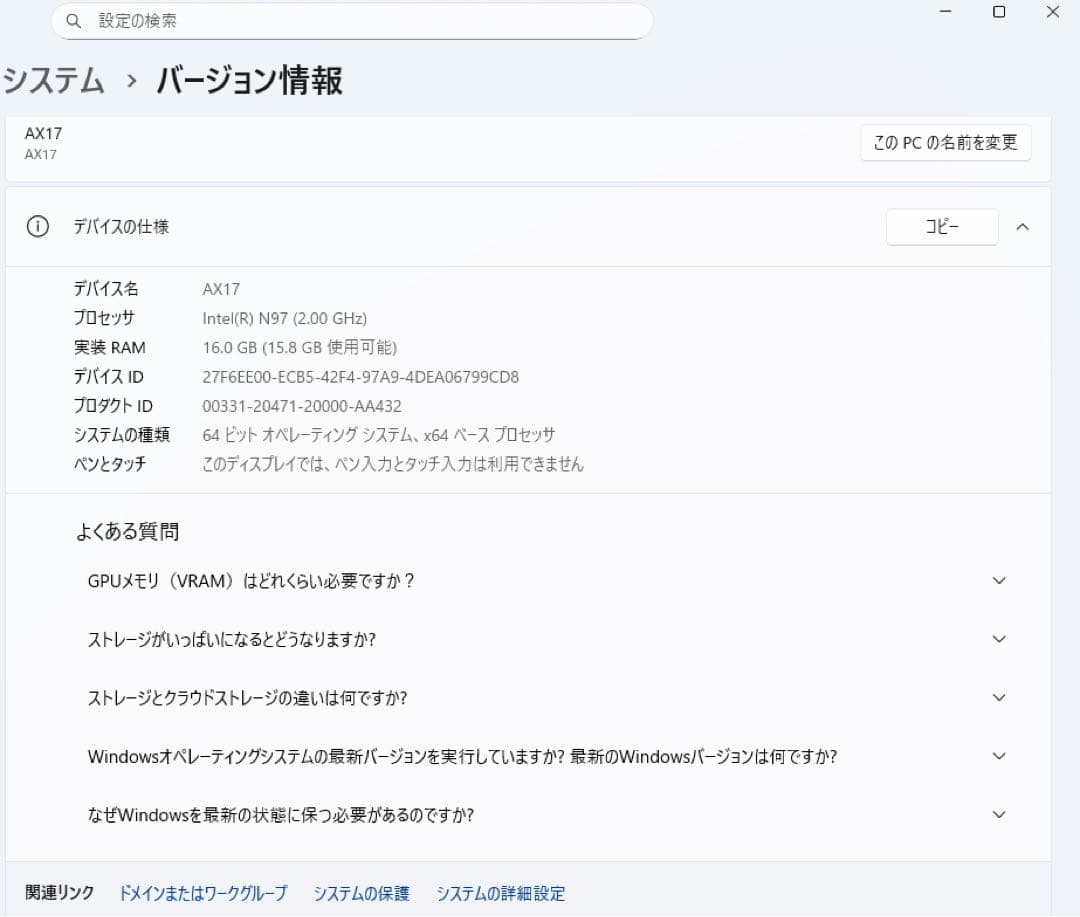This screenshot has height=917, width=1080.
Task: Open the システムの詳細設定 link
Action: 500,892
